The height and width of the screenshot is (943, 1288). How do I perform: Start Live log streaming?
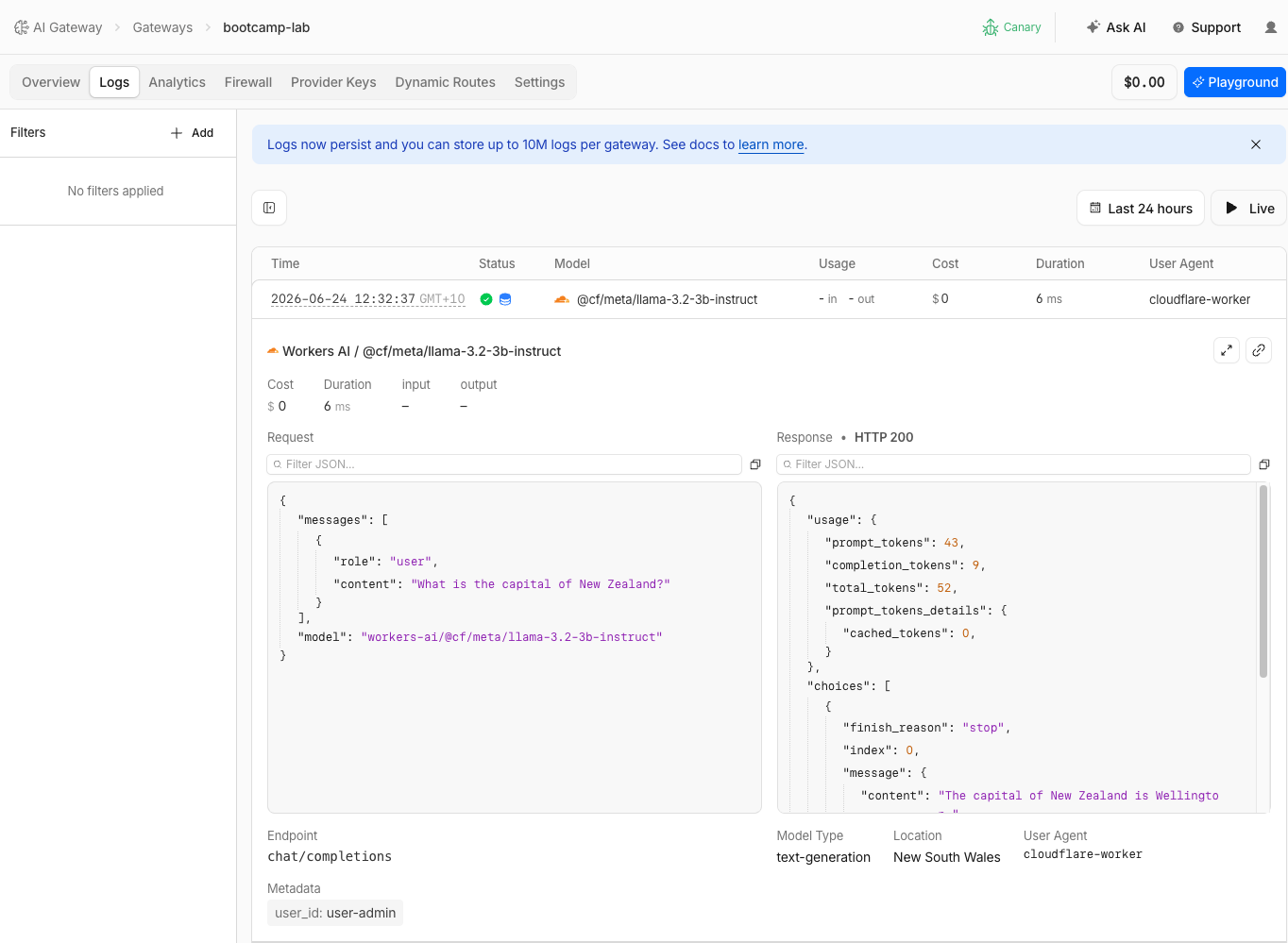1249,208
